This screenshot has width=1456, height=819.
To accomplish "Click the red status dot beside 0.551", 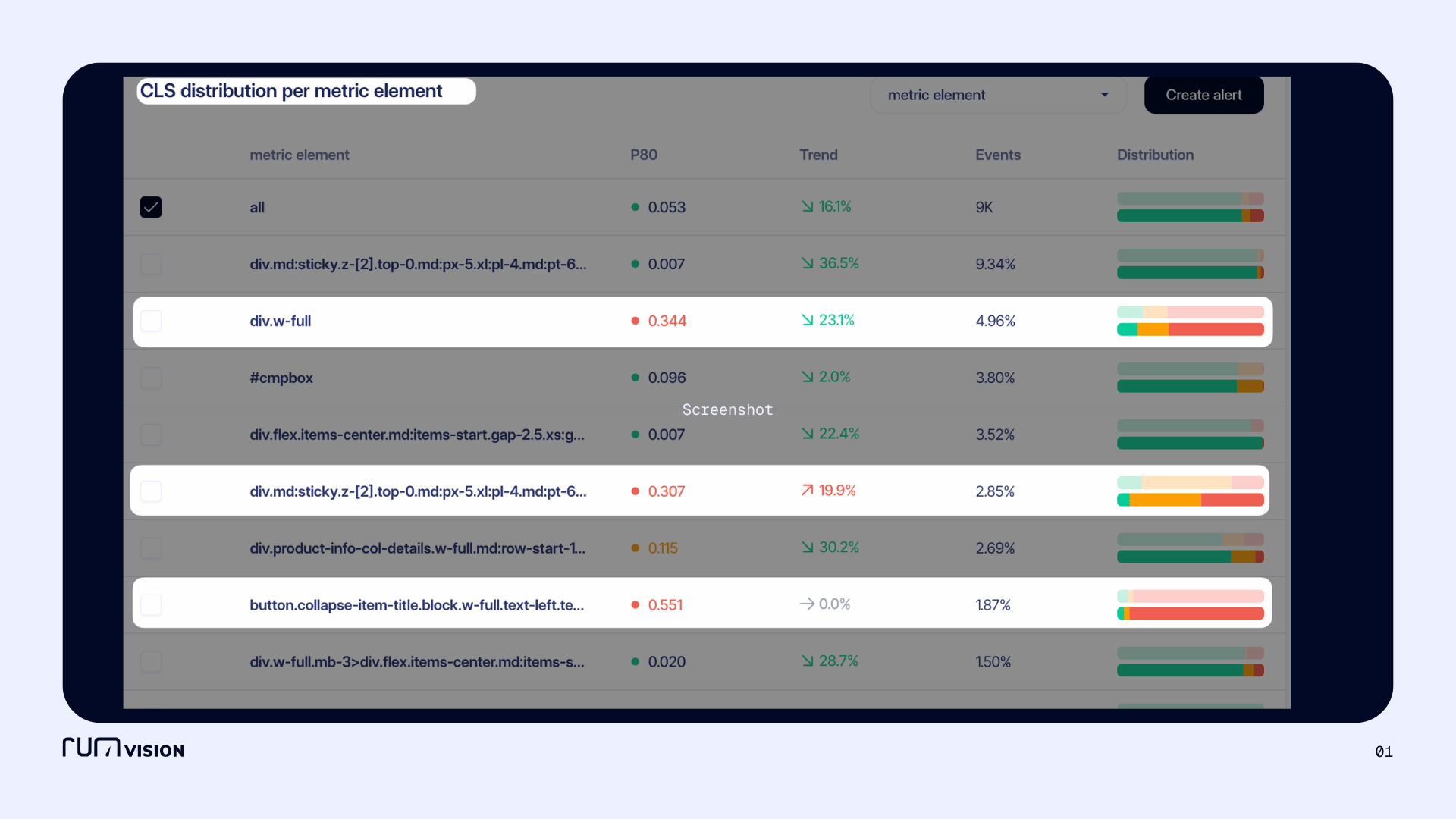I will (635, 605).
